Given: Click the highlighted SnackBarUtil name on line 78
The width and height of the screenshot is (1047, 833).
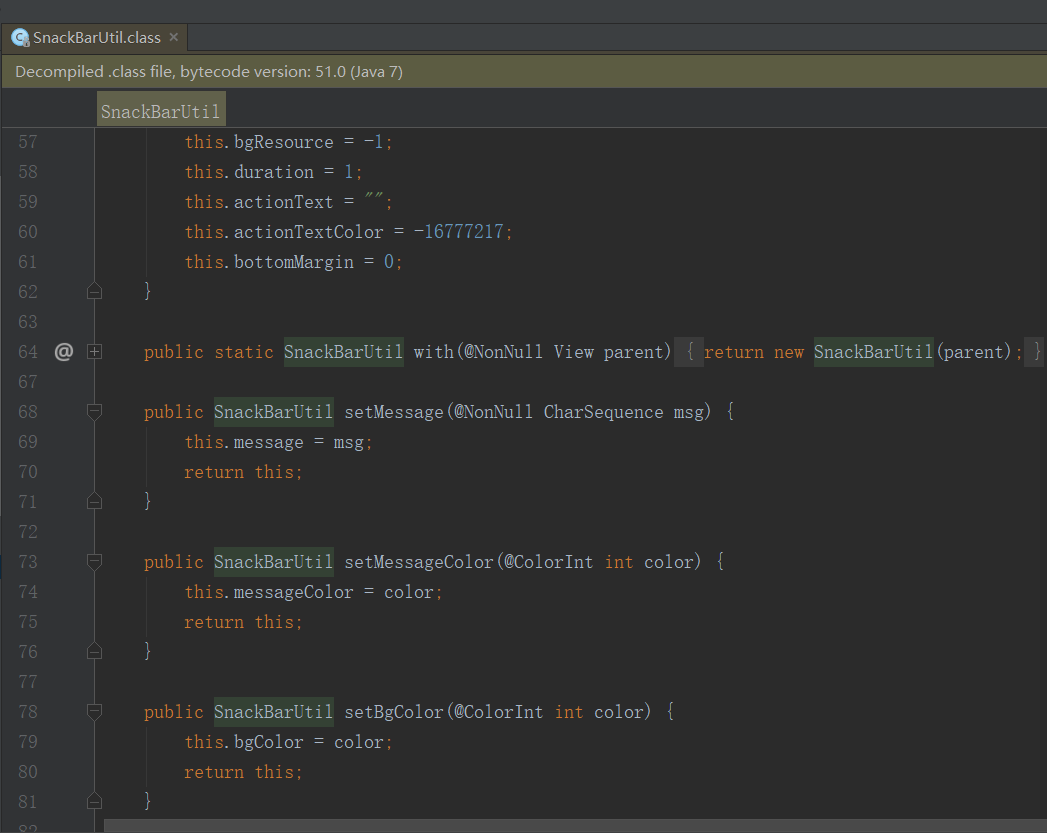Looking at the screenshot, I should pyautogui.click(x=273, y=711).
